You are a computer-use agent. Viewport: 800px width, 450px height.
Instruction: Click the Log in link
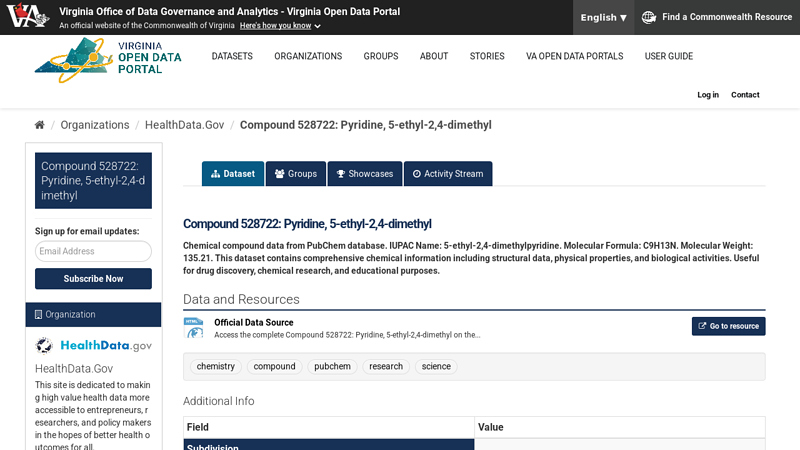[708, 95]
